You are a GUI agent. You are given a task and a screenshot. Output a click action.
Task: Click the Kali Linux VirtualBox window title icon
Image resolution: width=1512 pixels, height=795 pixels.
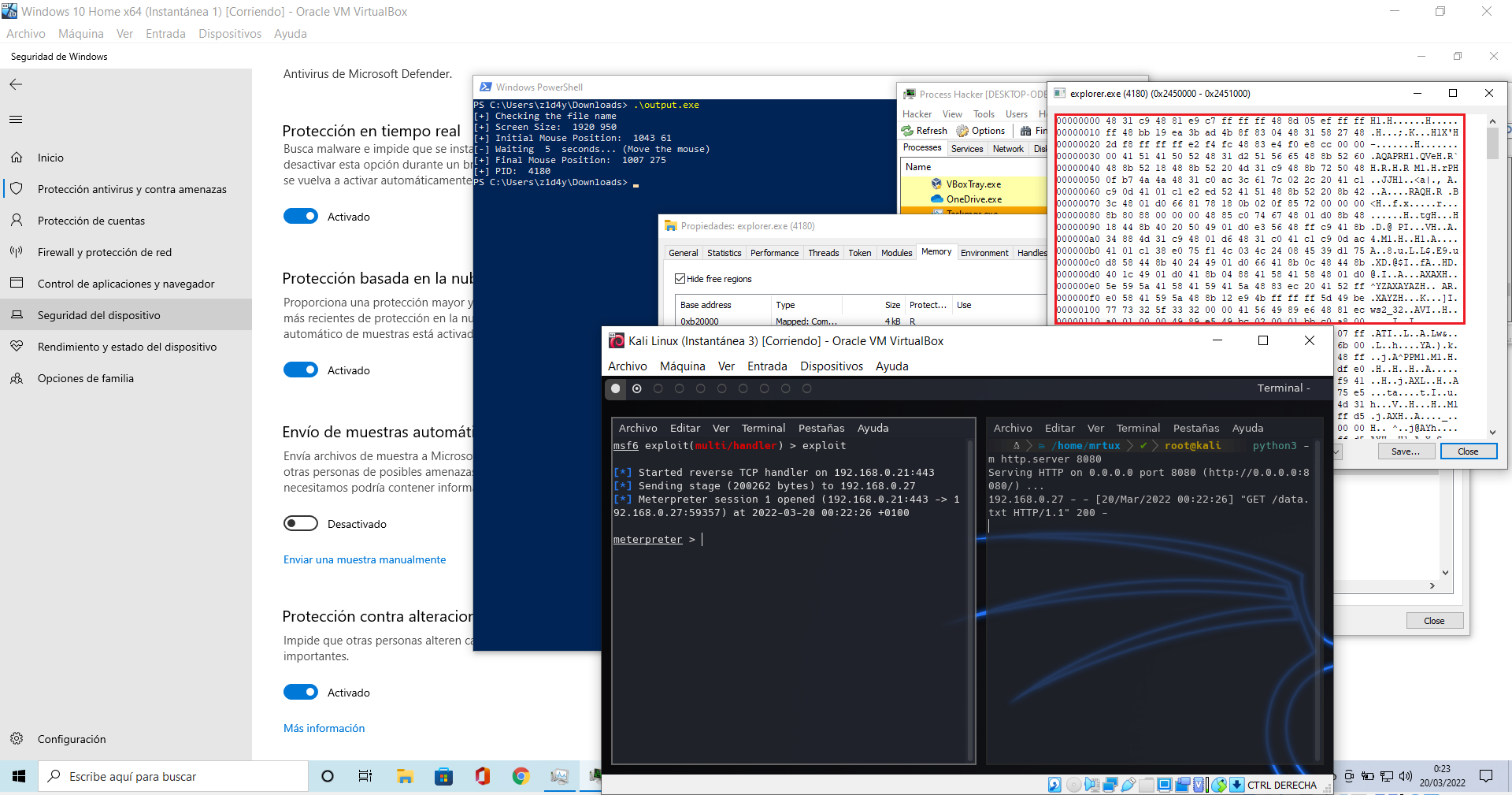616,341
